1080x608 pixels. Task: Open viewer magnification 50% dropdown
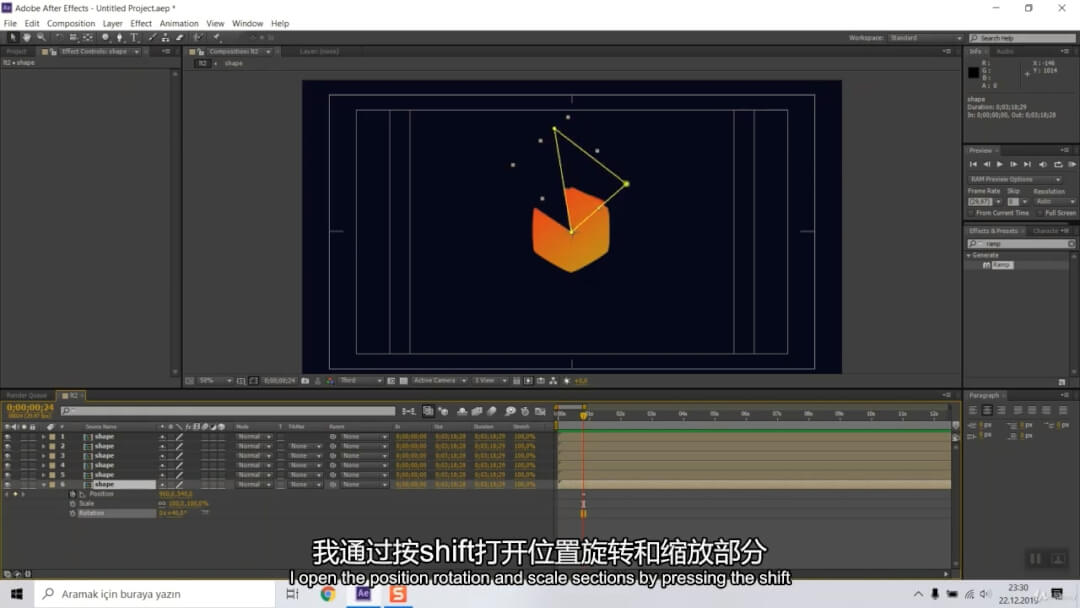pyautogui.click(x=215, y=381)
